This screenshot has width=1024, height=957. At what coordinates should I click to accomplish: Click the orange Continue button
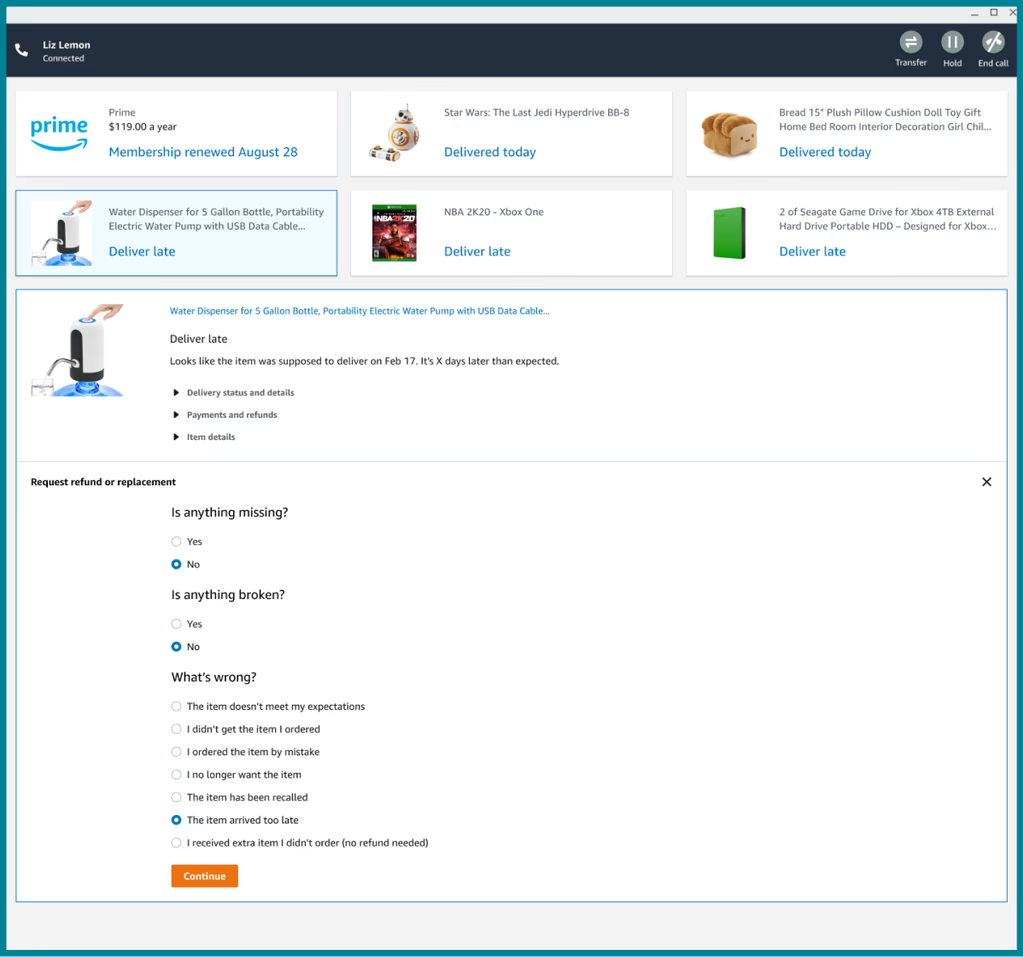204,876
